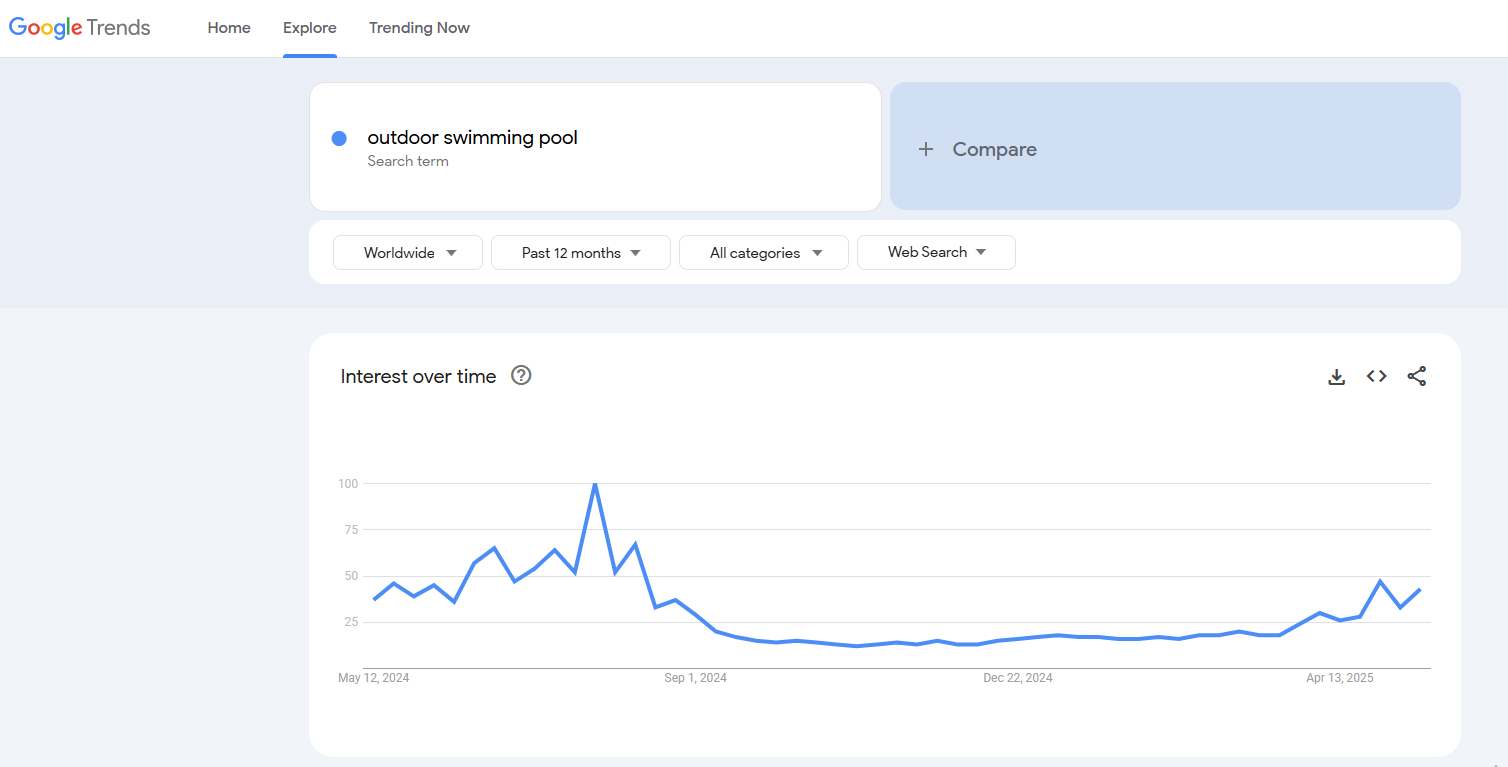Click the 75 y-axis value
1508x767 pixels.
(x=351, y=530)
